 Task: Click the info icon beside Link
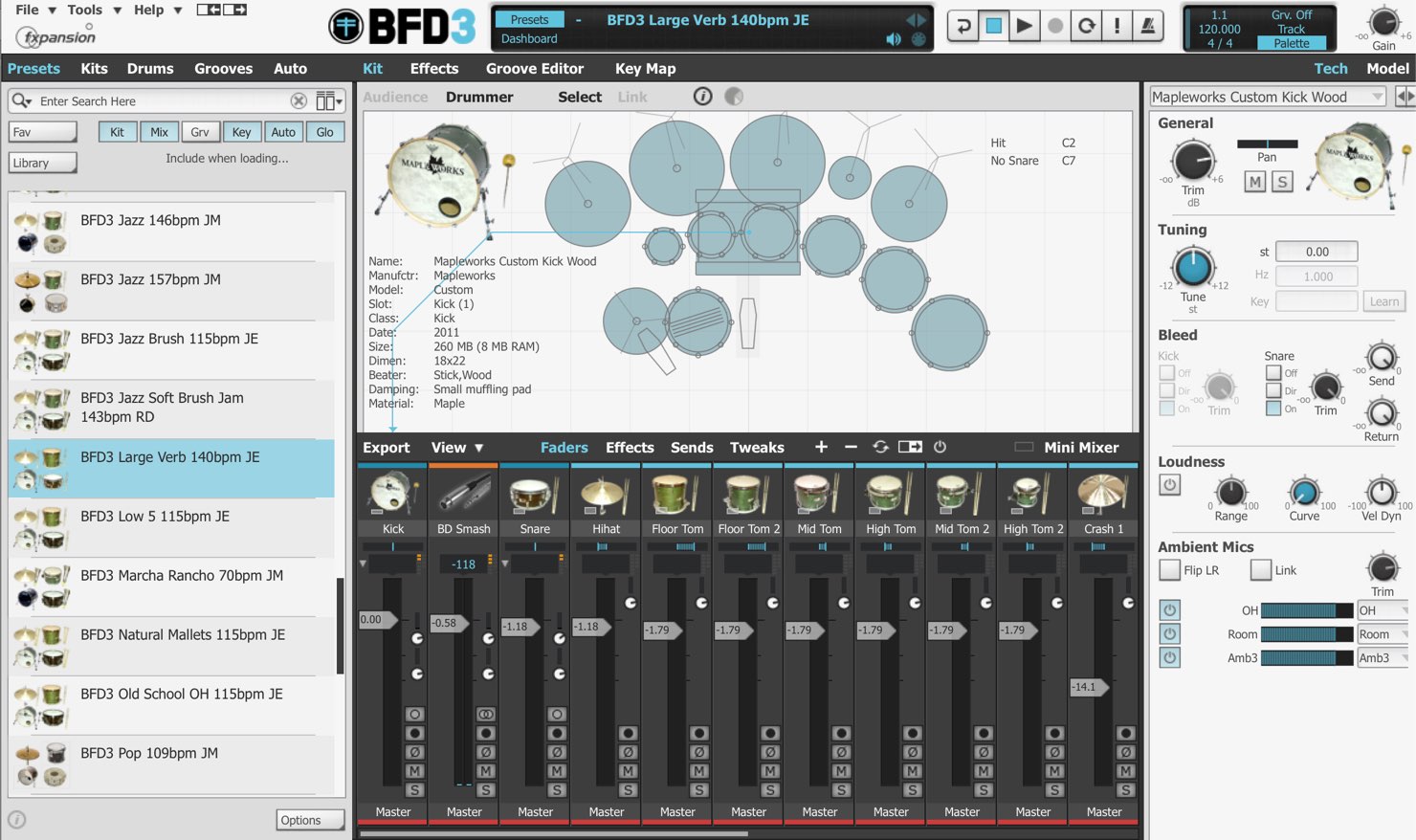point(702,97)
